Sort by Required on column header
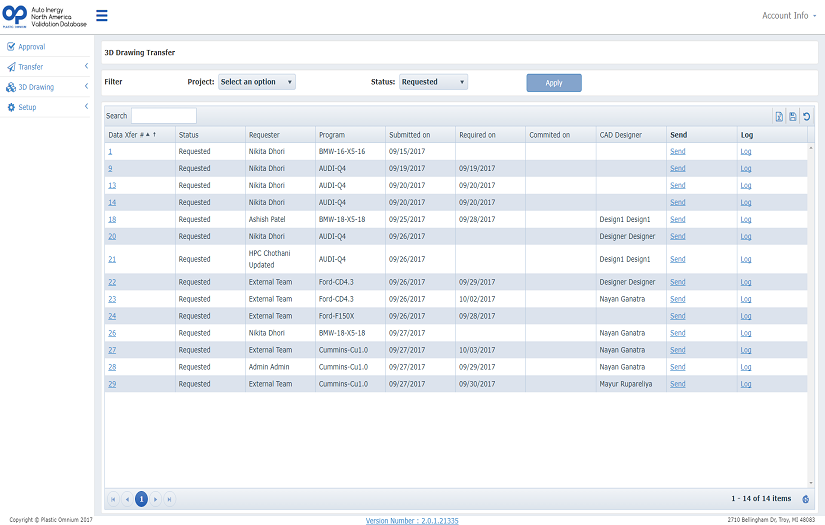The image size is (825, 525). point(490,135)
